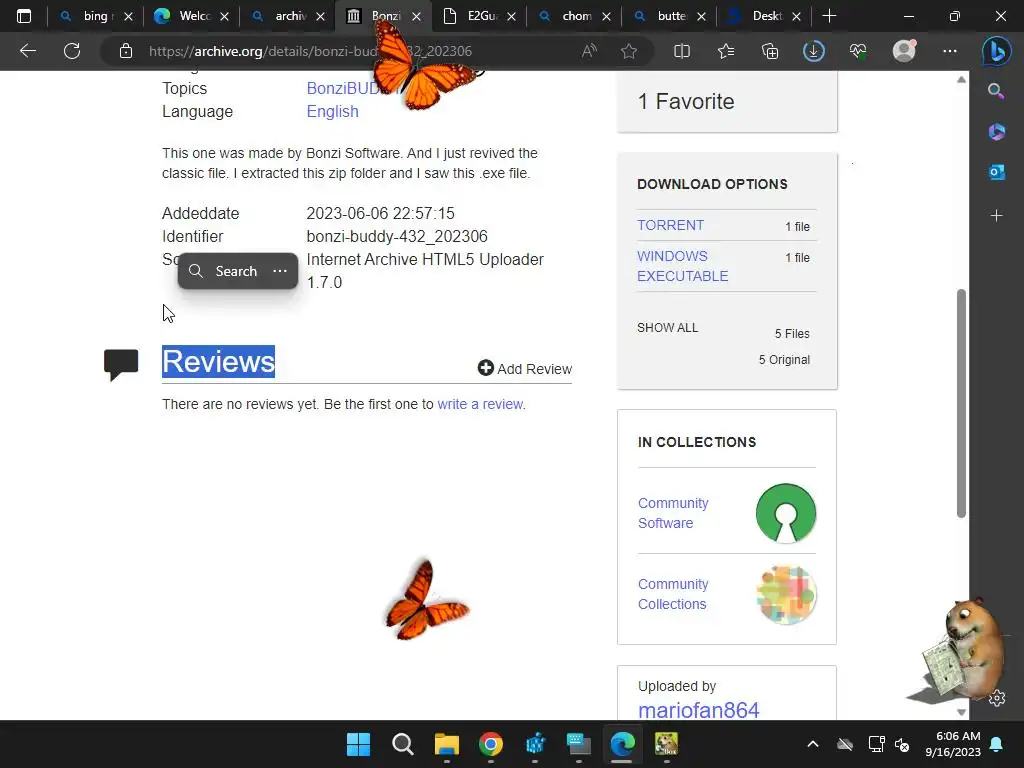Open the English language link
Screen dimensions: 1024x768
click(x=332, y=112)
